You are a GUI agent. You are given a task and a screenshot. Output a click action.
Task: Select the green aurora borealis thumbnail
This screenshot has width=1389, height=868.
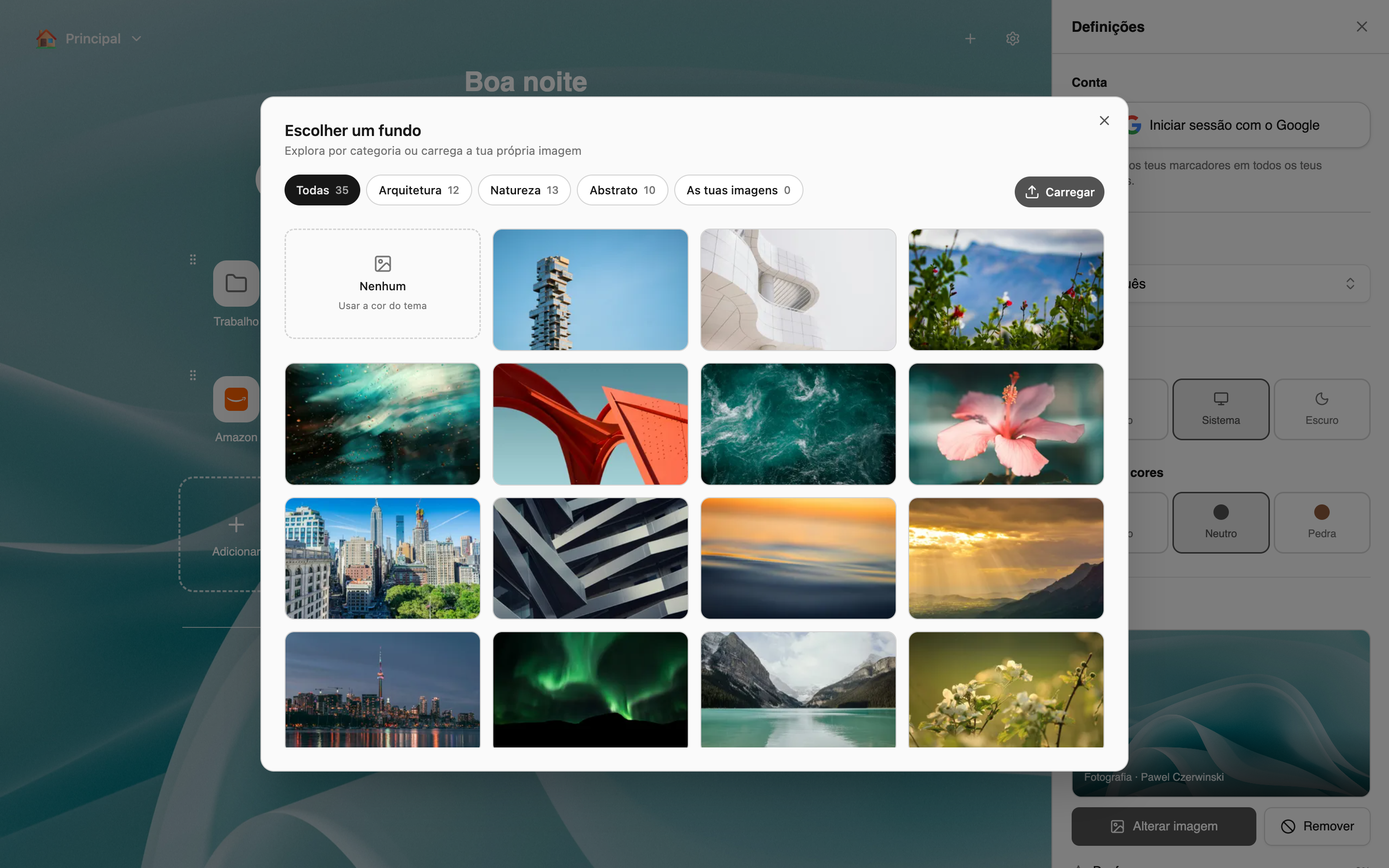(x=590, y=690)
